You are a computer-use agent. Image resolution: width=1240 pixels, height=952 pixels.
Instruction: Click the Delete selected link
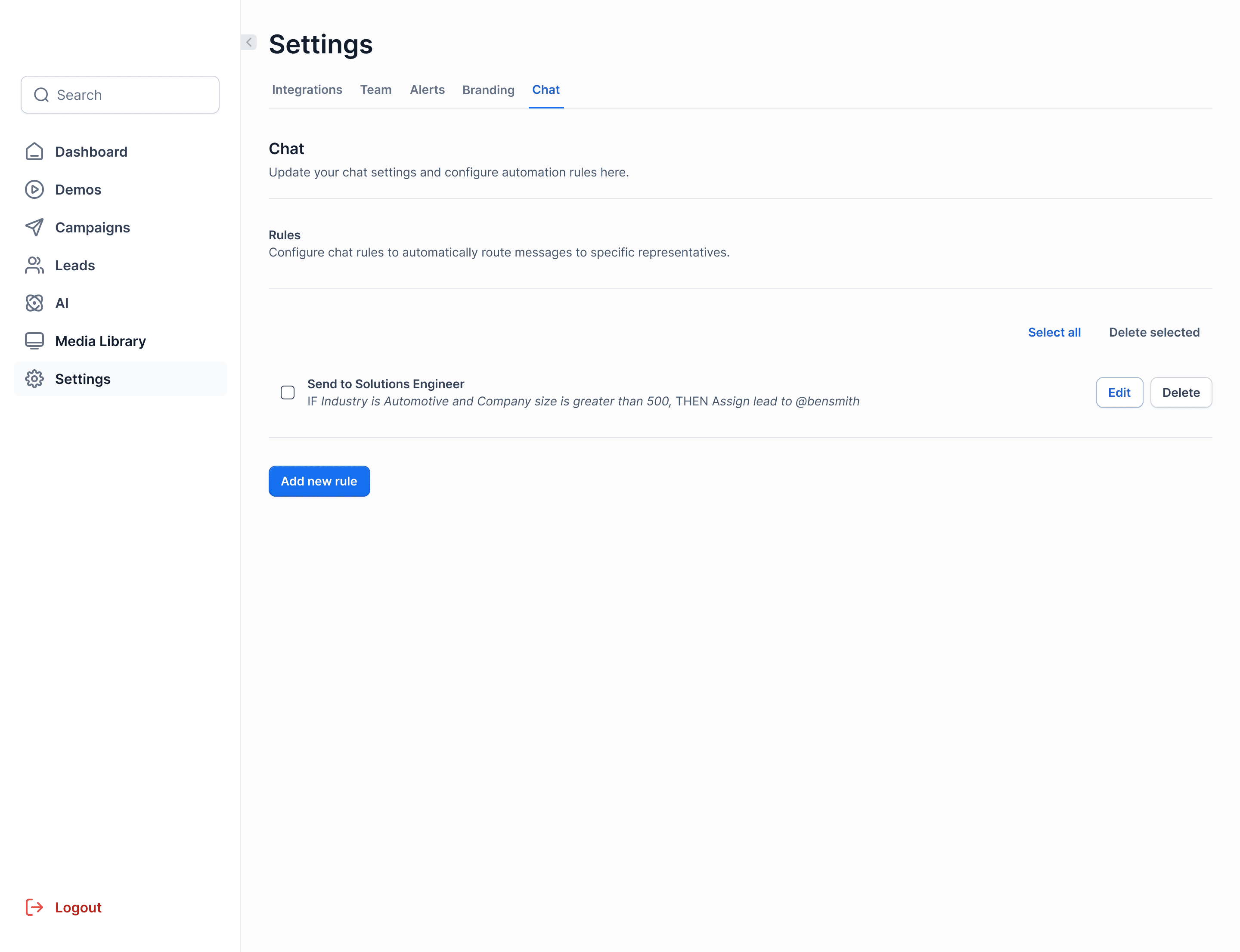pyautogui.click(x=1154, y=333)
